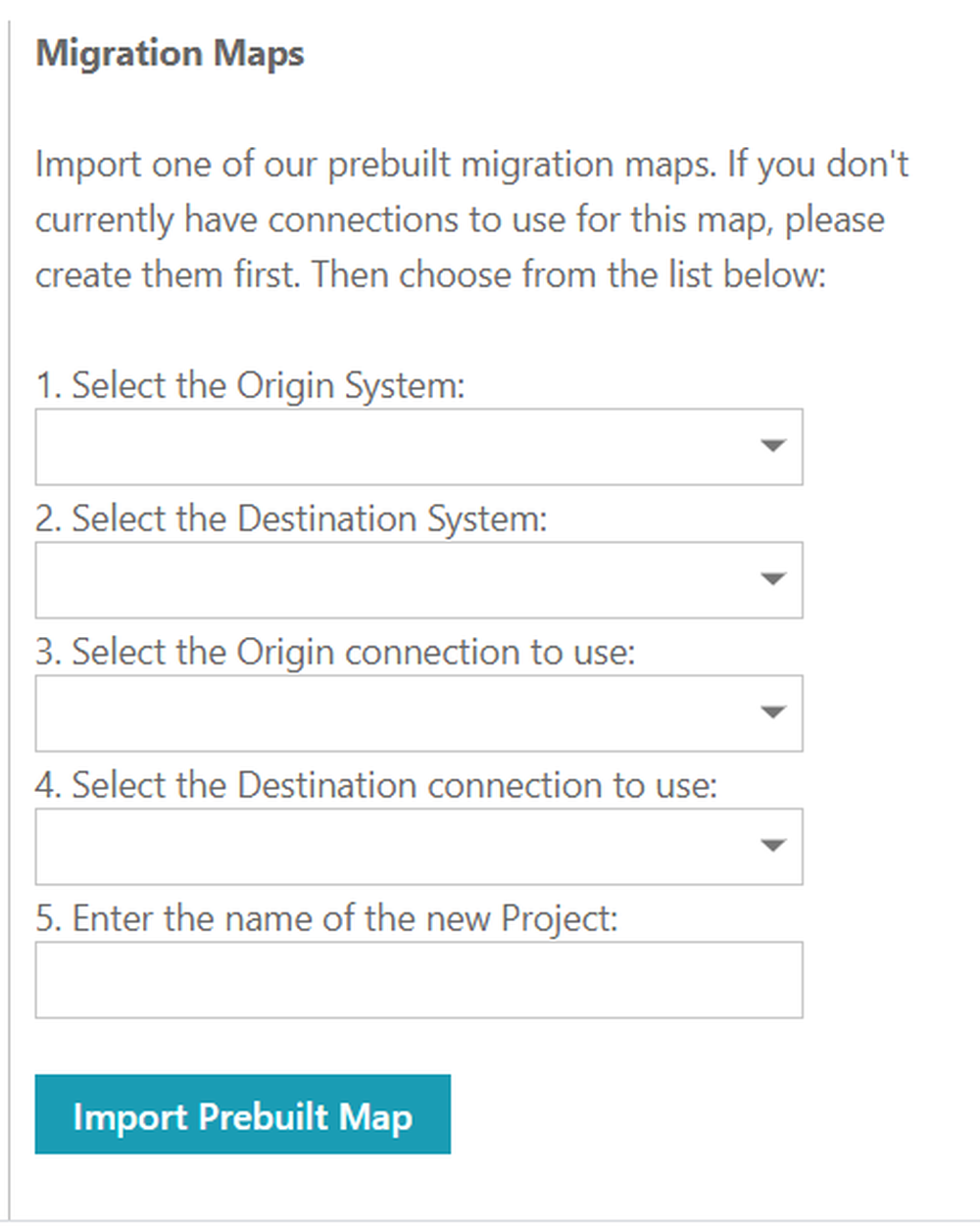Click the Destination connection dropdown arrow
This screenshot has width=980, height=1226.
[x=773, y=847]
